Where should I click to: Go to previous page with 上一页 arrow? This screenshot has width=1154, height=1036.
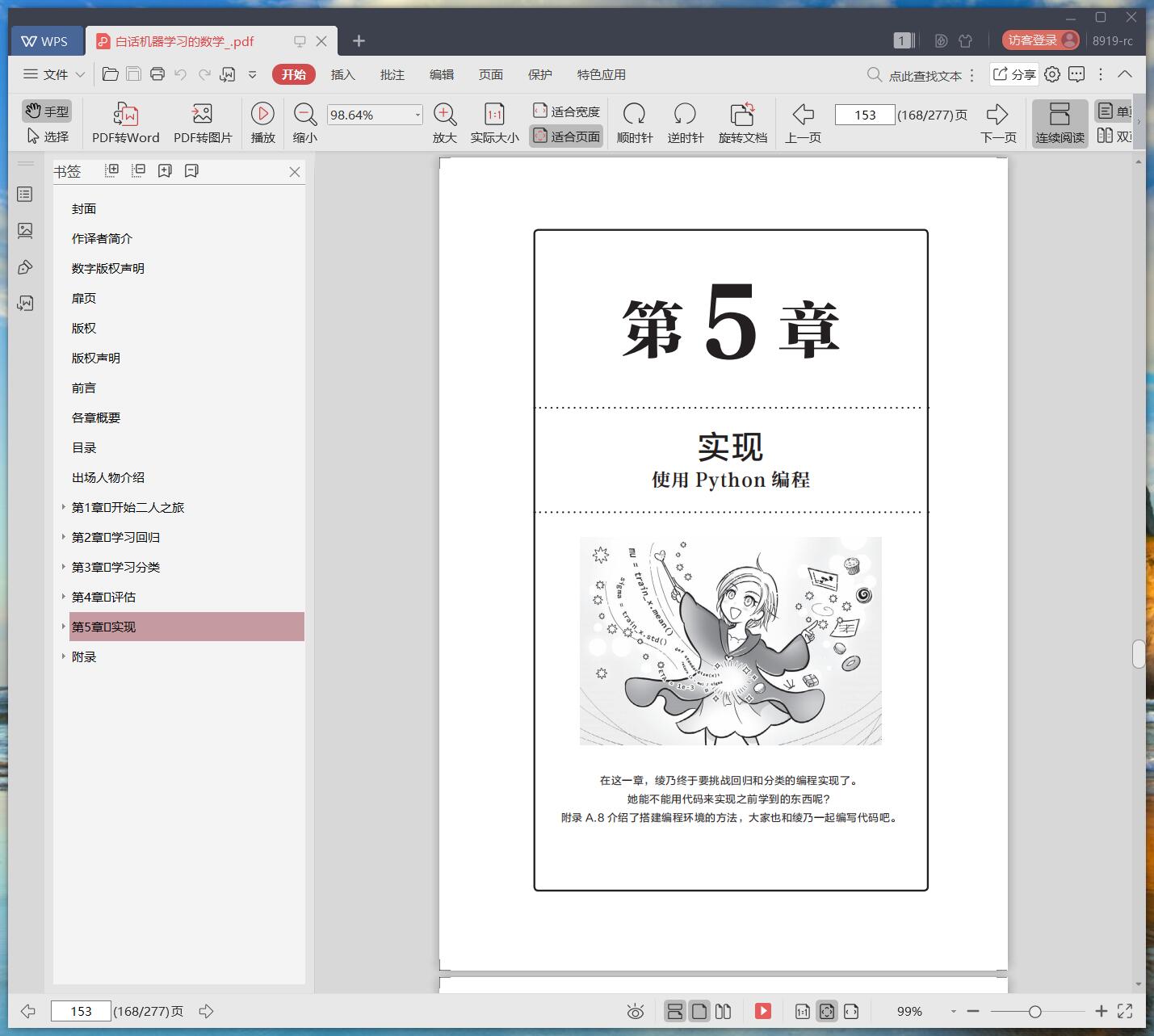[x=803, y=114]
